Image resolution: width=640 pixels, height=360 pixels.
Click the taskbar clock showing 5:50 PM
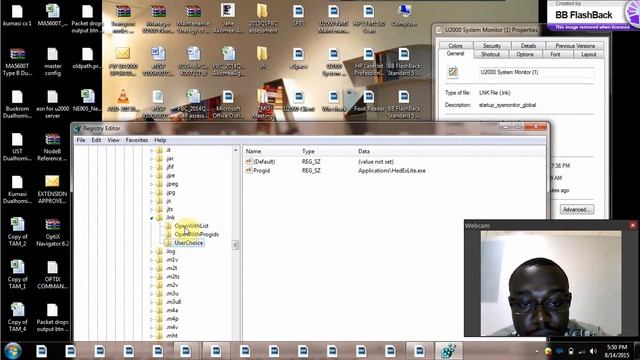pos(617,351)
